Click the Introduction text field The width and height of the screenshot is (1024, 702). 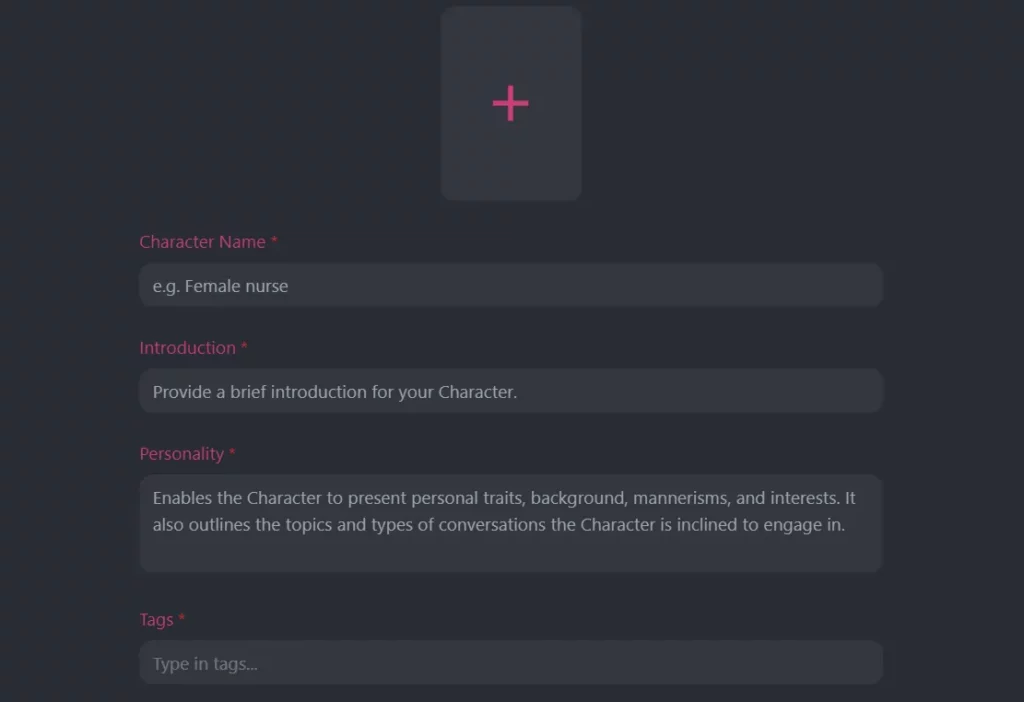pos(511,391)
